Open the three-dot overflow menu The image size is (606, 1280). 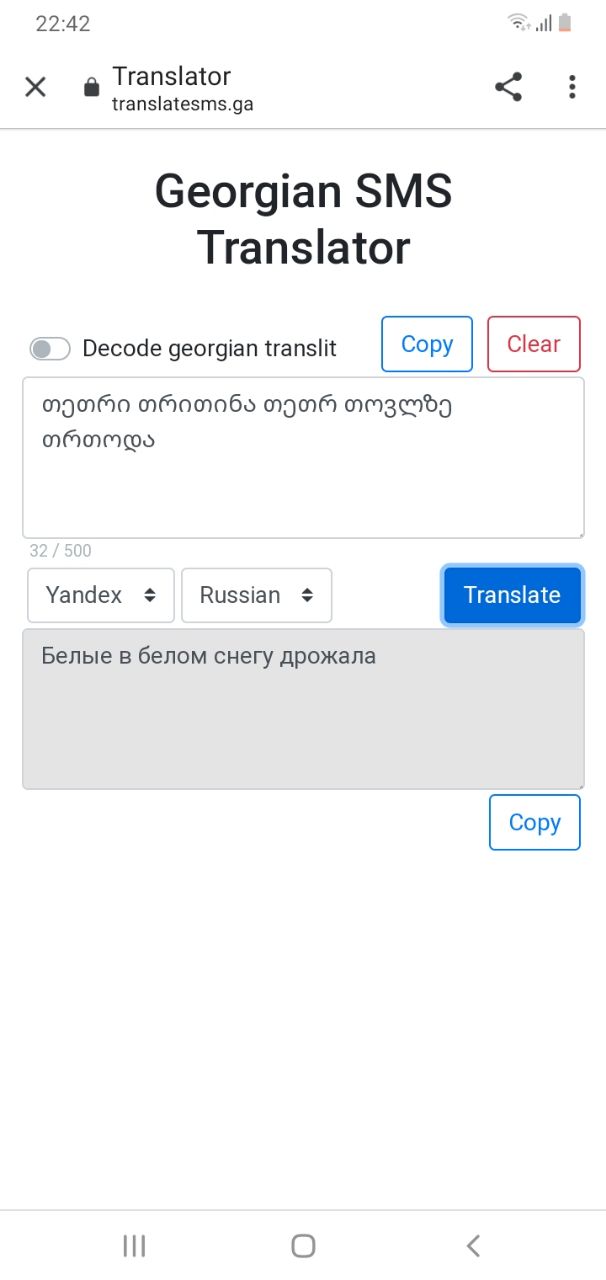click(x=572, y=87)
